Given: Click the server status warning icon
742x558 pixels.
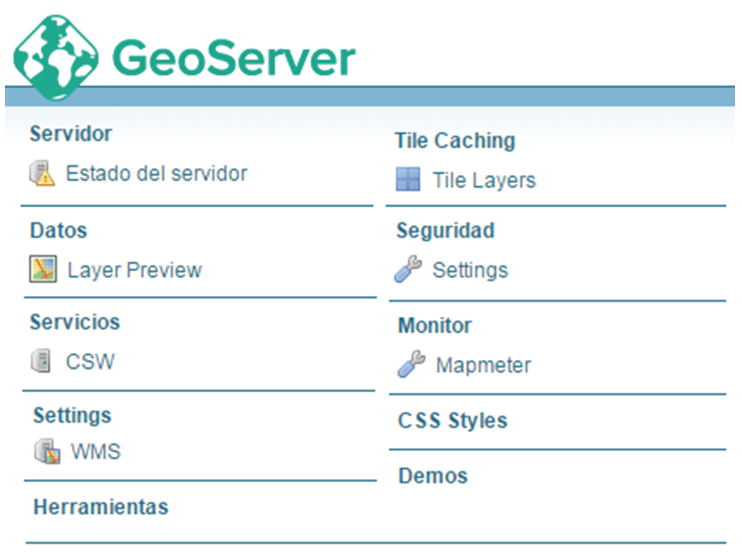Looking at the screenshot, I should pyautogui.click(x=42, y=173).
